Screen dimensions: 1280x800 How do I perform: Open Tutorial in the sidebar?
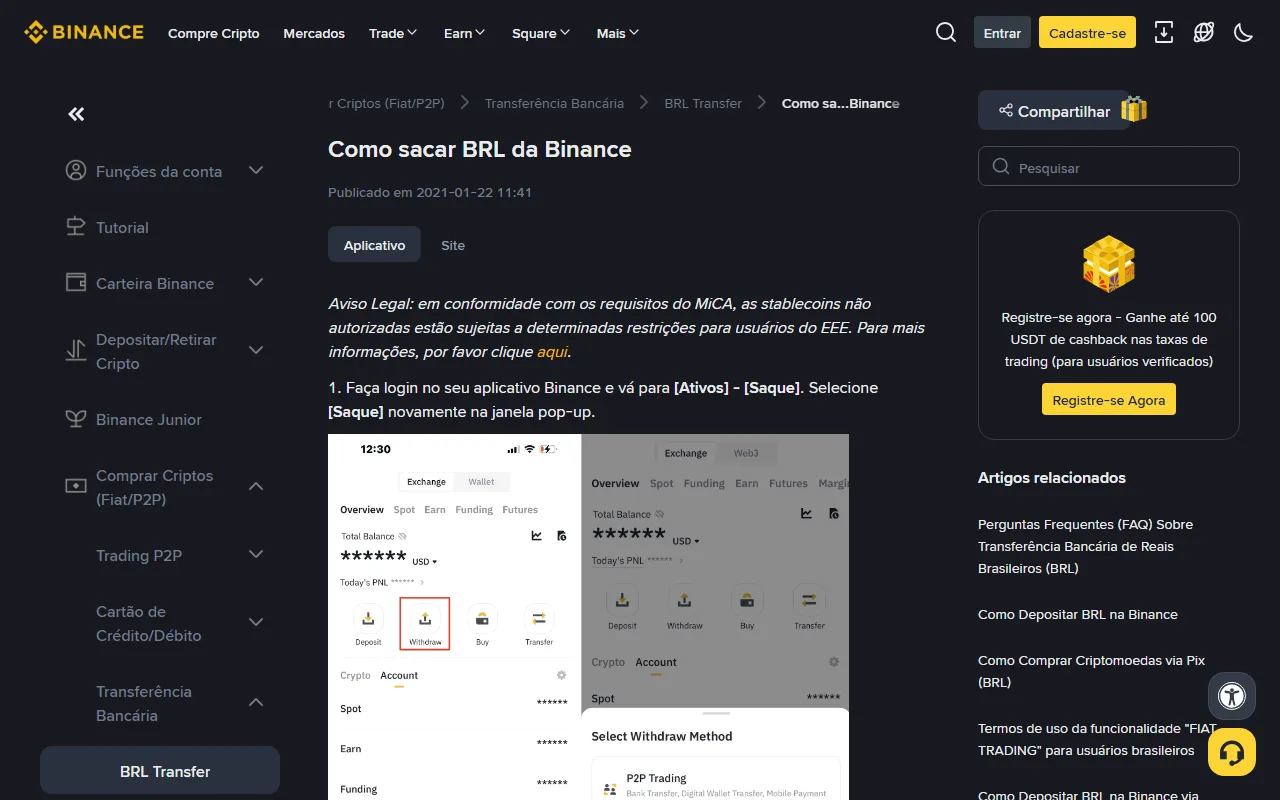click(122, 227)
